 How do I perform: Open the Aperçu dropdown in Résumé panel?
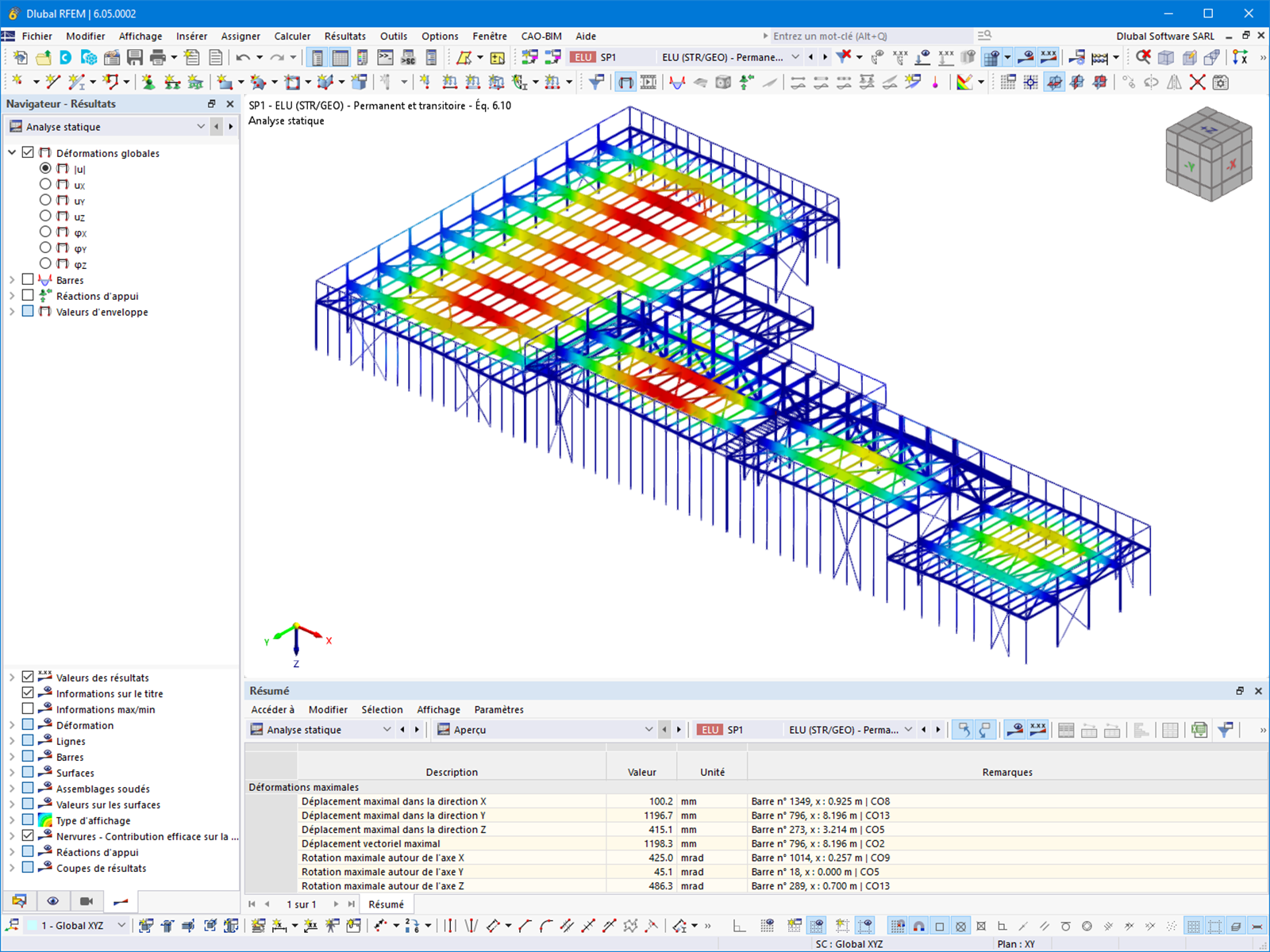point(545,730)
